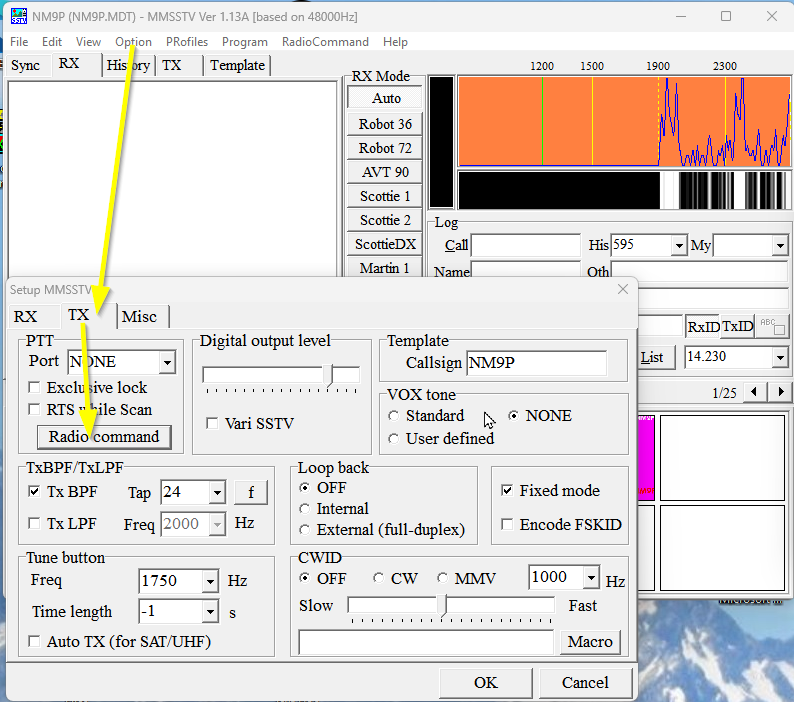Click the small ABC icon button
794x702 pixels.
click(x=772, y=326)
